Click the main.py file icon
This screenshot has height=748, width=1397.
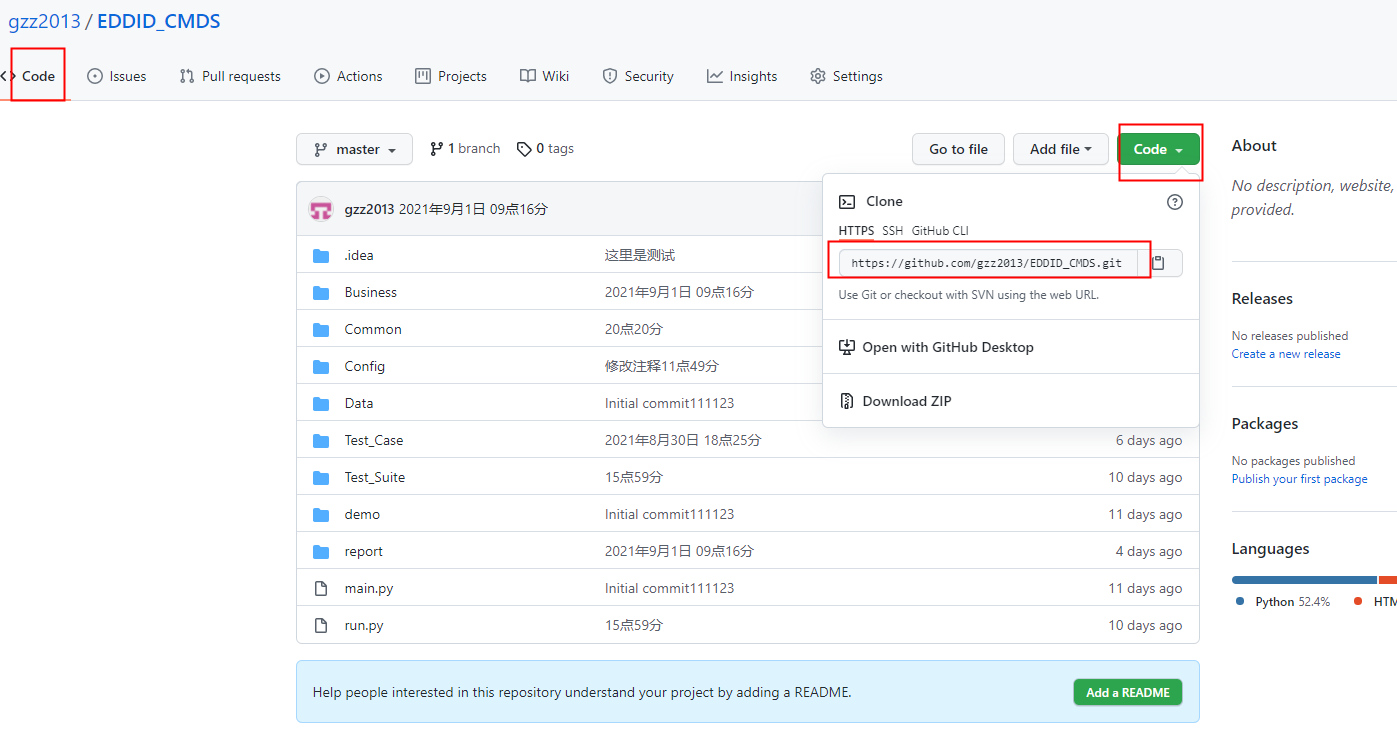321,588
